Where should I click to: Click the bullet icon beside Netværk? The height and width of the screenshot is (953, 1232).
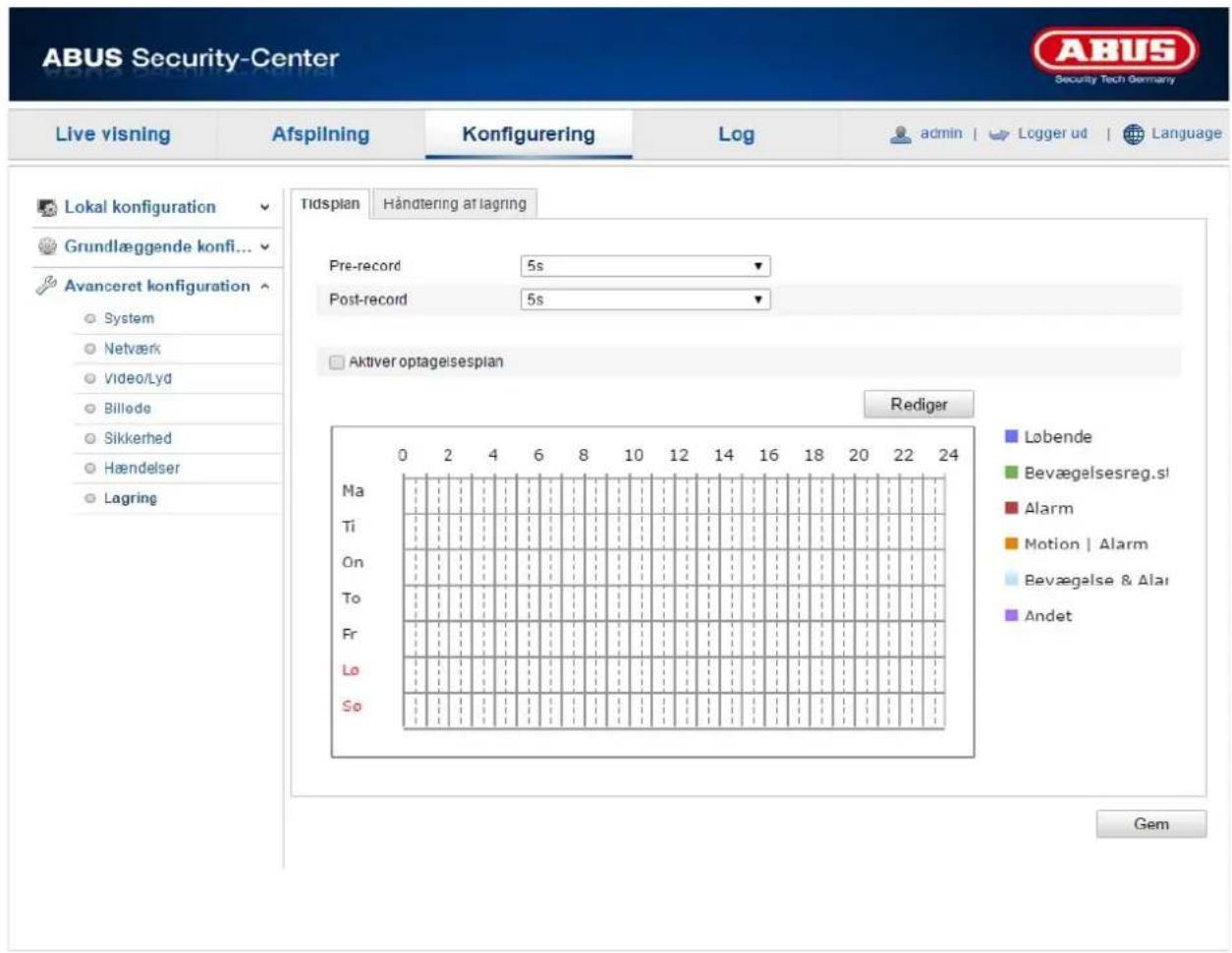pyautogui.click(x=90, y=349)
